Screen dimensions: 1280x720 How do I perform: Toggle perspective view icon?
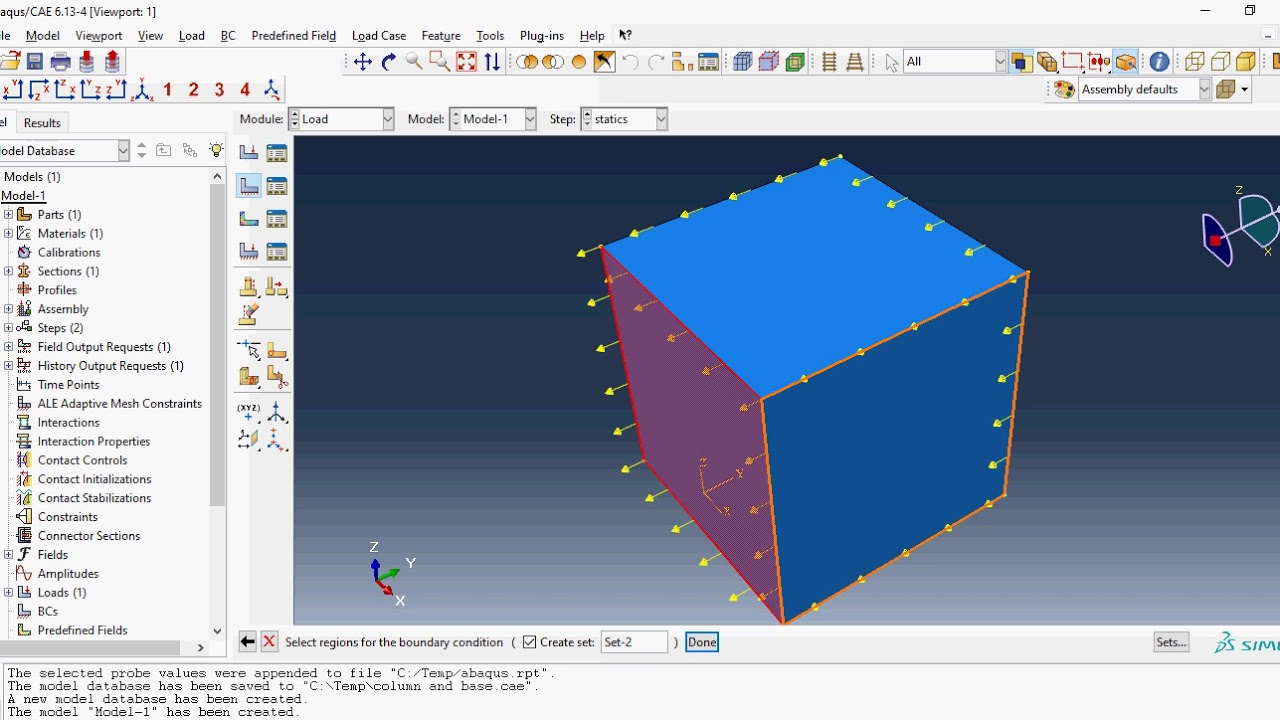click(855, 62)
